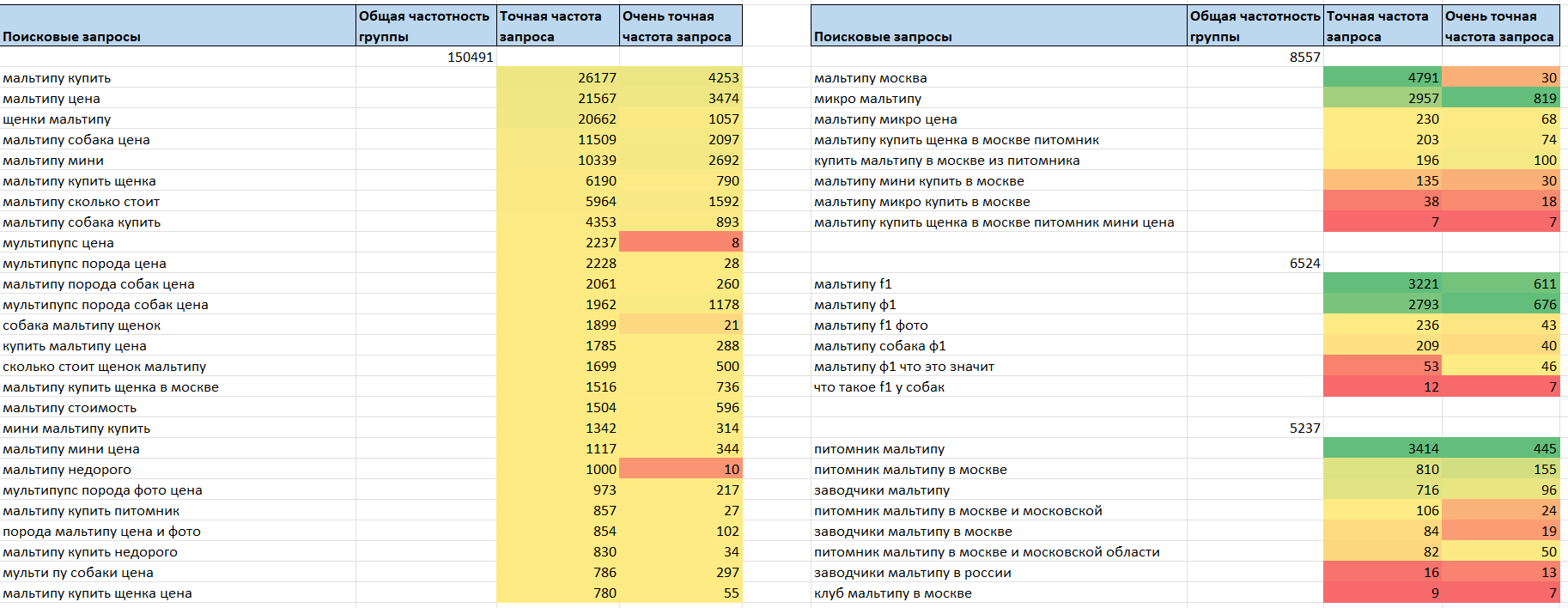1568x608 pixels.
Task: Click the cell showing 26177
Action: 558,77
